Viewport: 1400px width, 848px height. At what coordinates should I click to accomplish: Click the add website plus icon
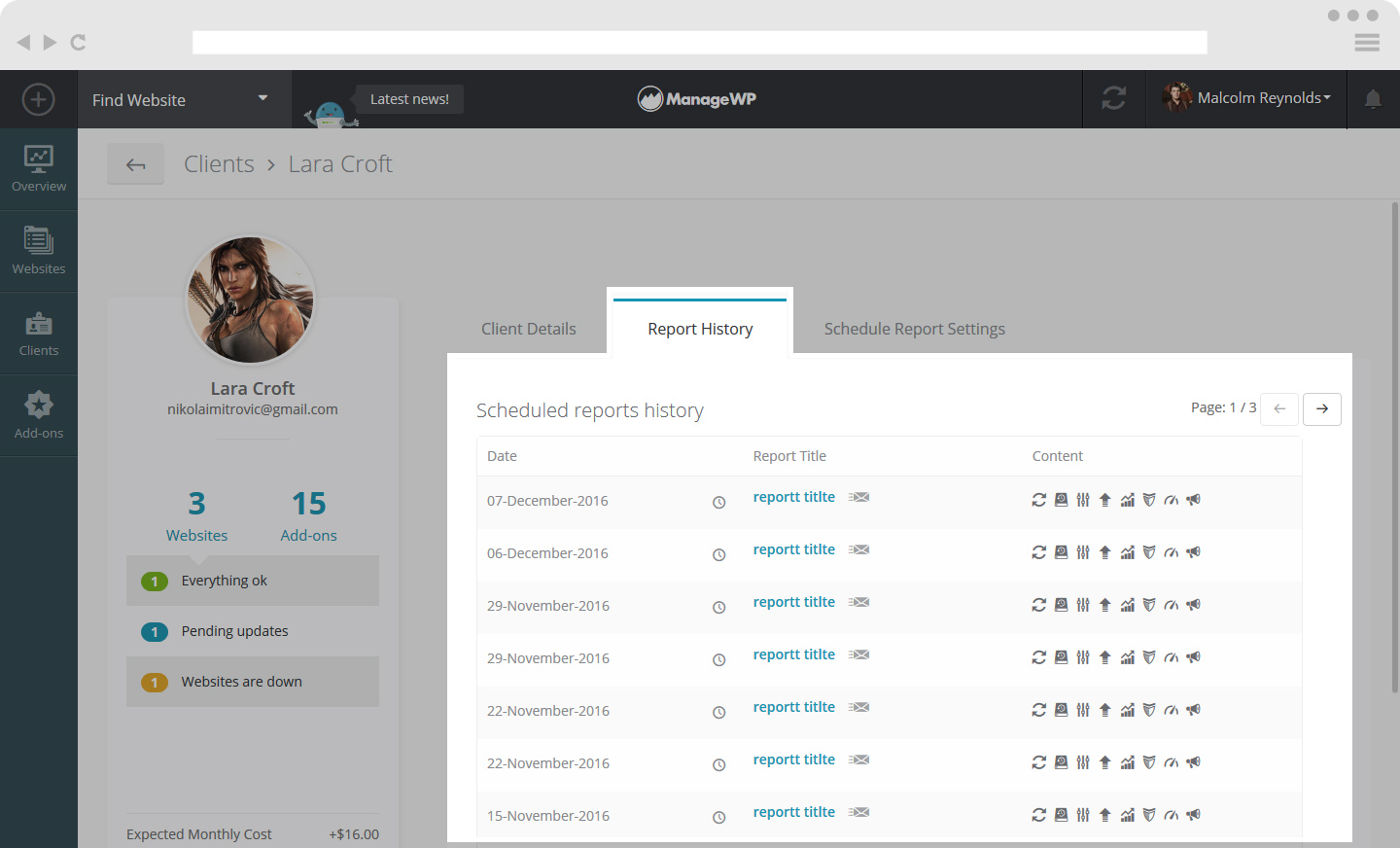click(x=39, y=99)
